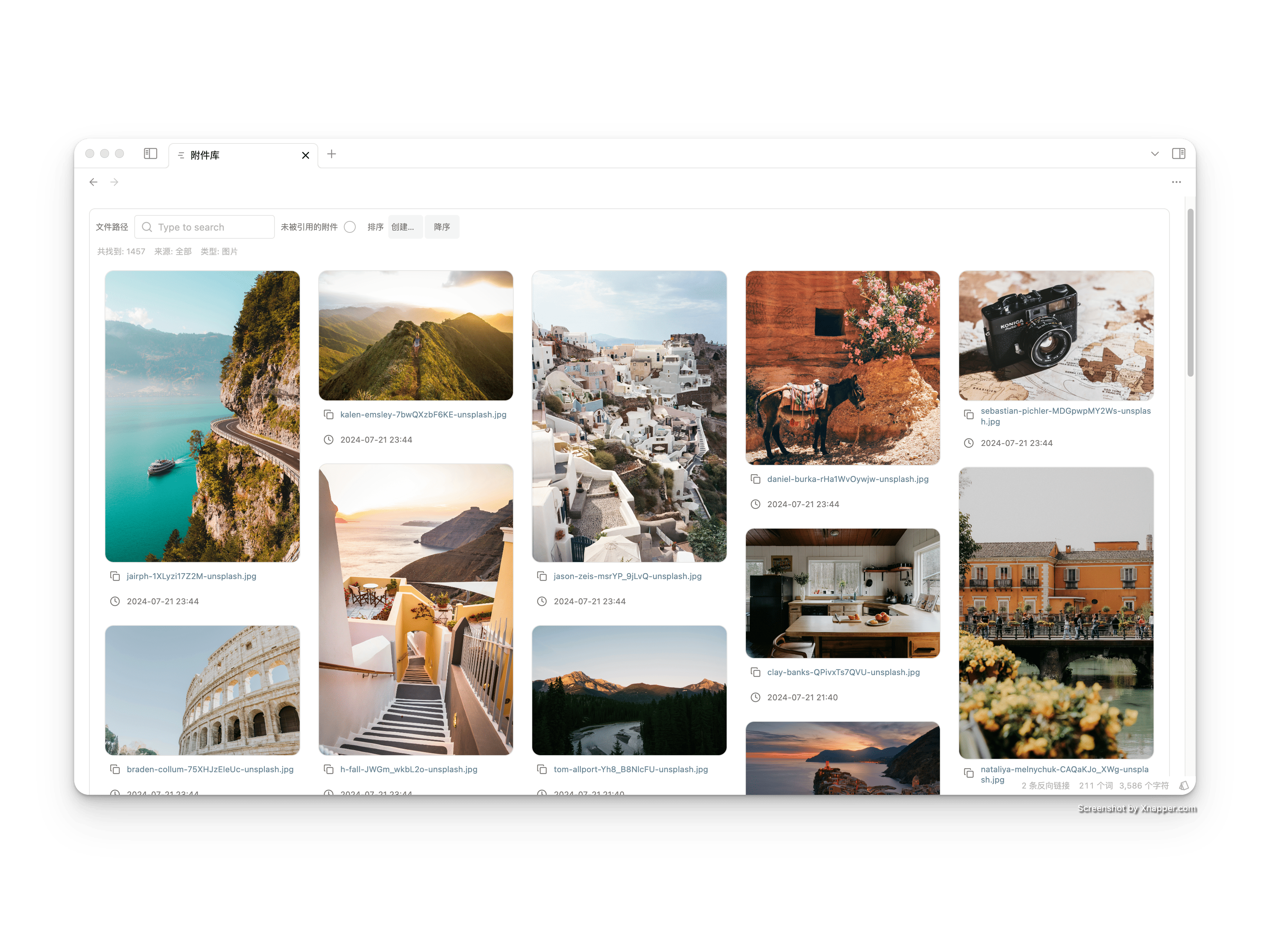The height and width of the screenshot is (952, 1270).
Task: Open the Cinque Terre sunset thumbnail
Action: click(x=843, y=758)
